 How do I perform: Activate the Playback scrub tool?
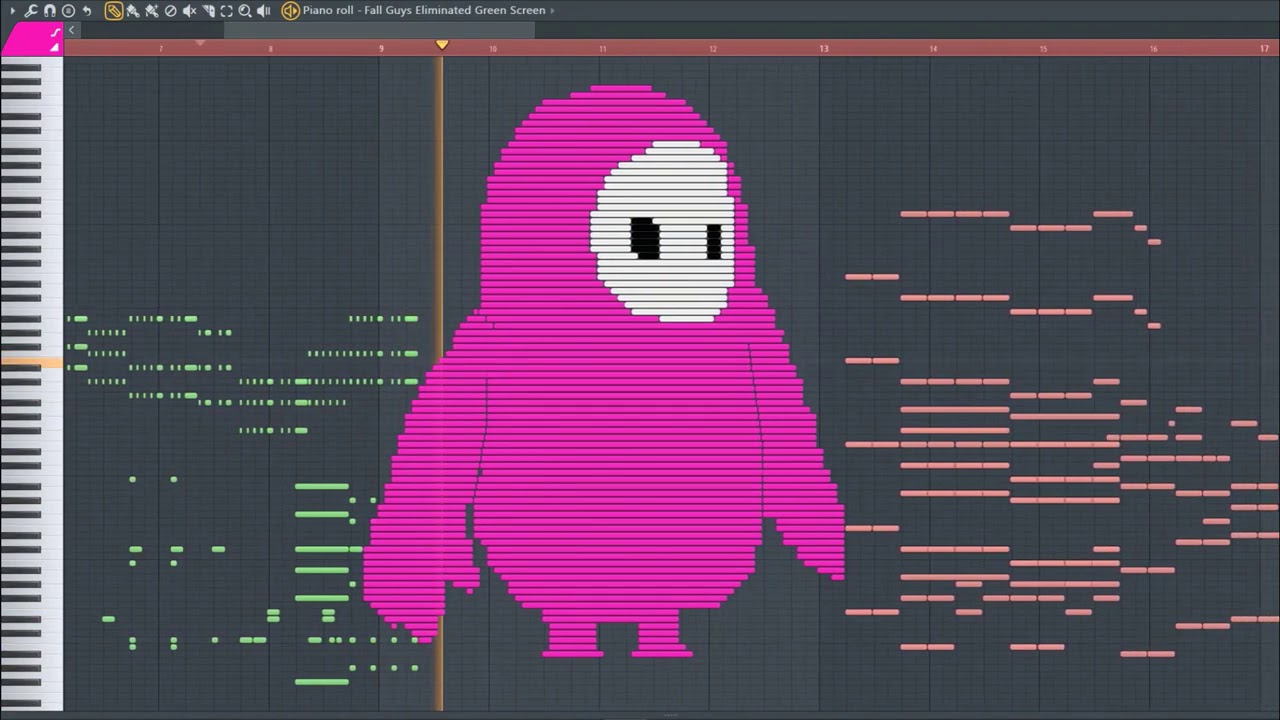click(264, 11)
